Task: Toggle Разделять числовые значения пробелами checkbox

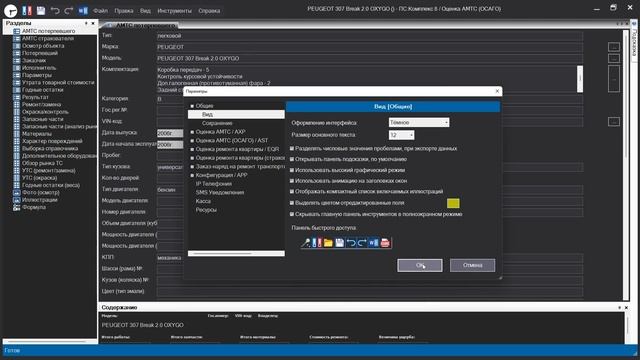Action: (x=292, y=149)
